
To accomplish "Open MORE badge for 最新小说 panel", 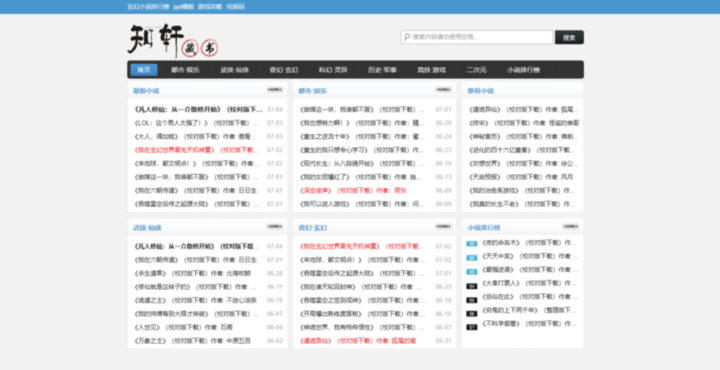I will (x=275, y=90).
